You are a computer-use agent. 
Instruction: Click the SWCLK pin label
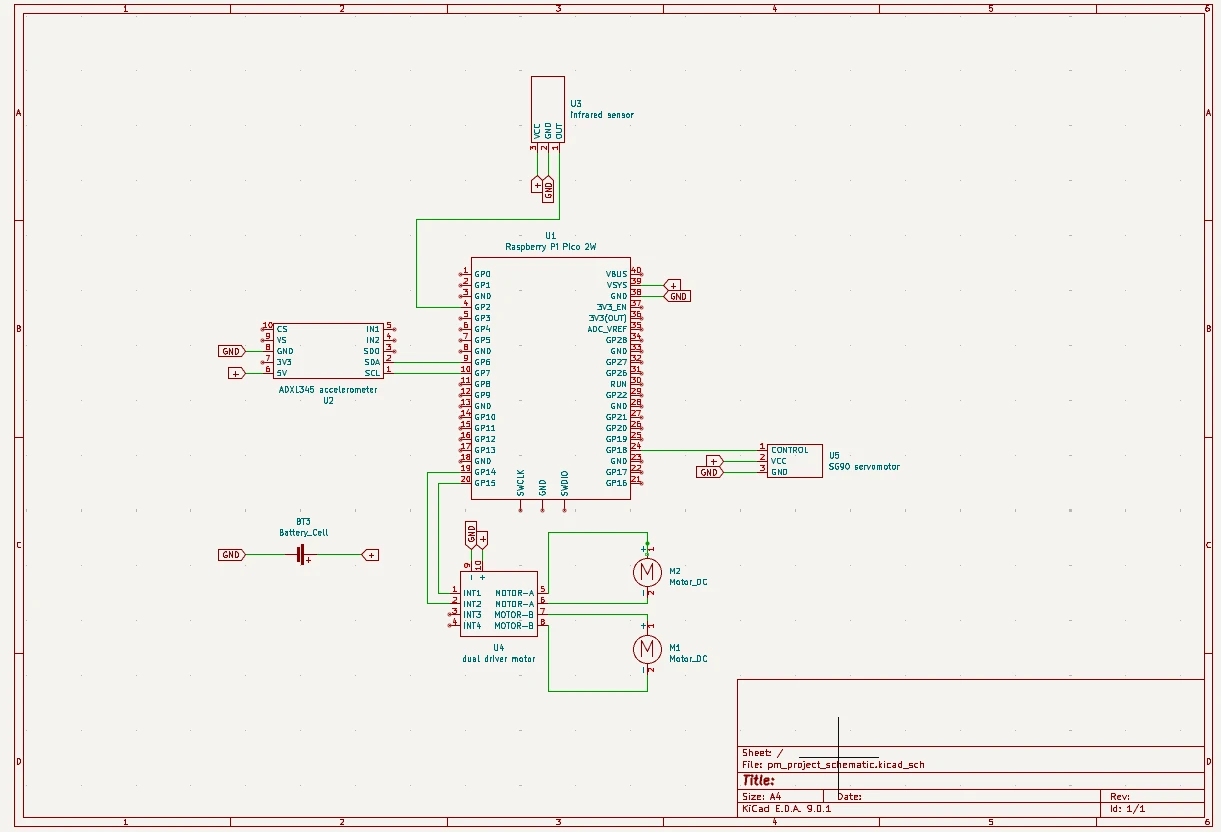(x=521, y=483)
